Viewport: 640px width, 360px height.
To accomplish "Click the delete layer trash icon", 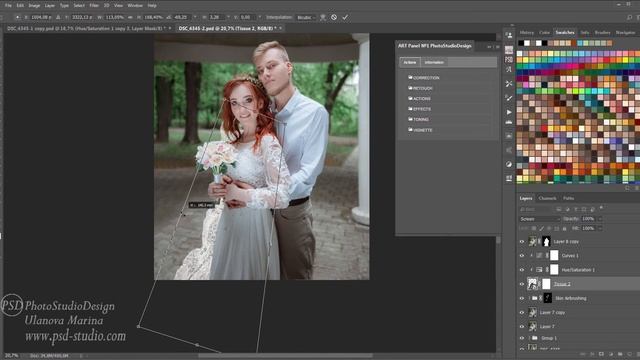I will 638,354.
